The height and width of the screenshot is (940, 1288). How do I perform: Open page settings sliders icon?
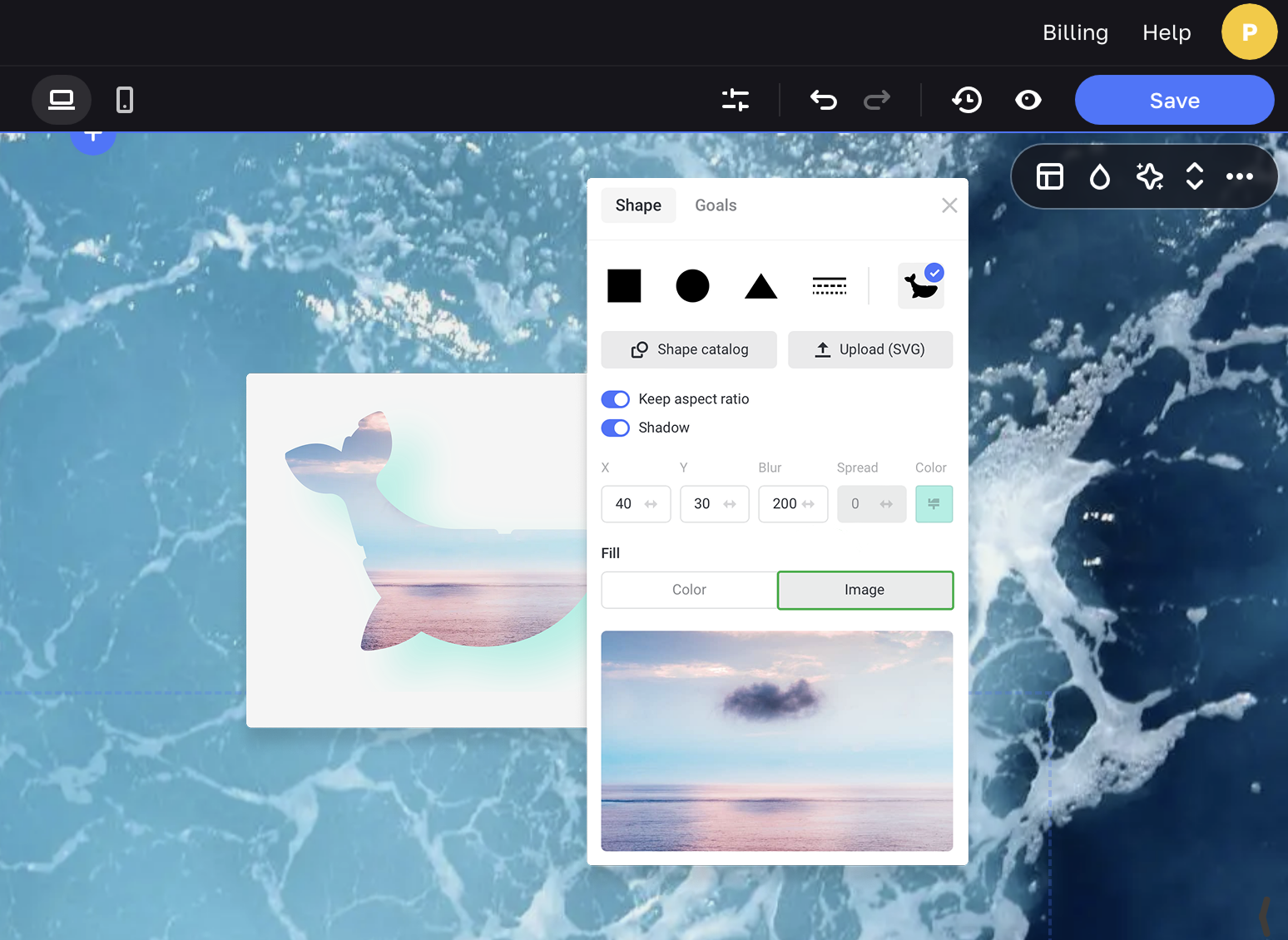(736, 101)
